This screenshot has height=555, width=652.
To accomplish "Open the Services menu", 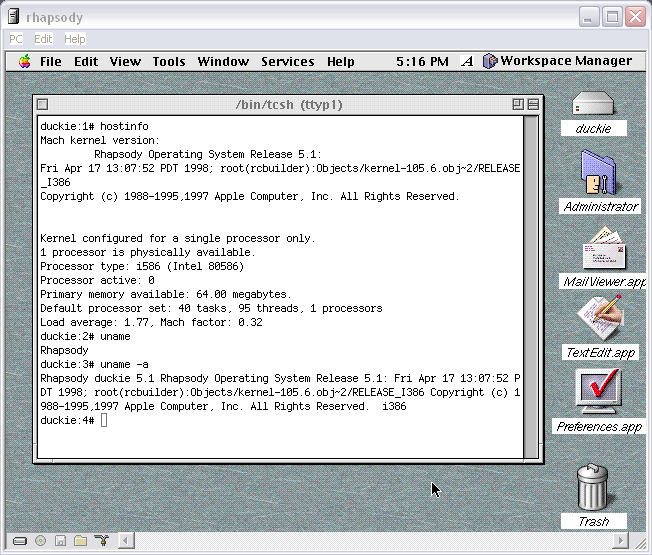I will (x=288, y=62).
